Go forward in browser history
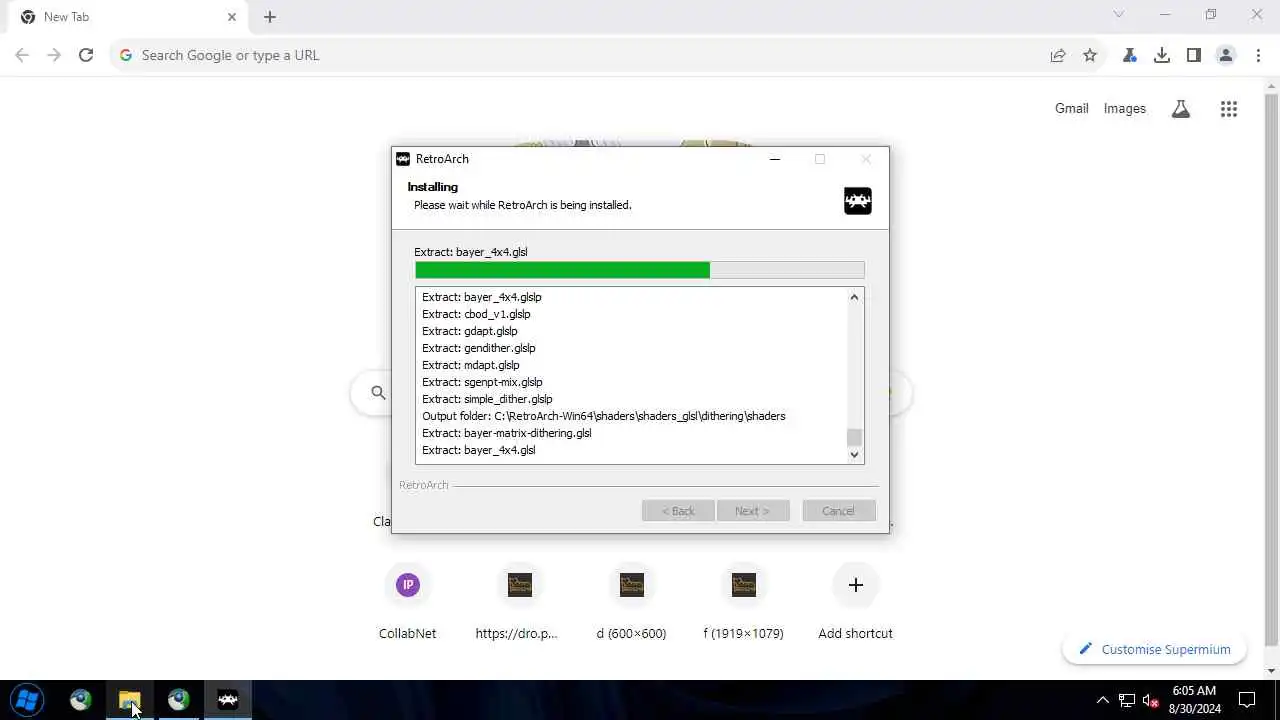Viewport: 1280px width, 720px height. point(54,55)
